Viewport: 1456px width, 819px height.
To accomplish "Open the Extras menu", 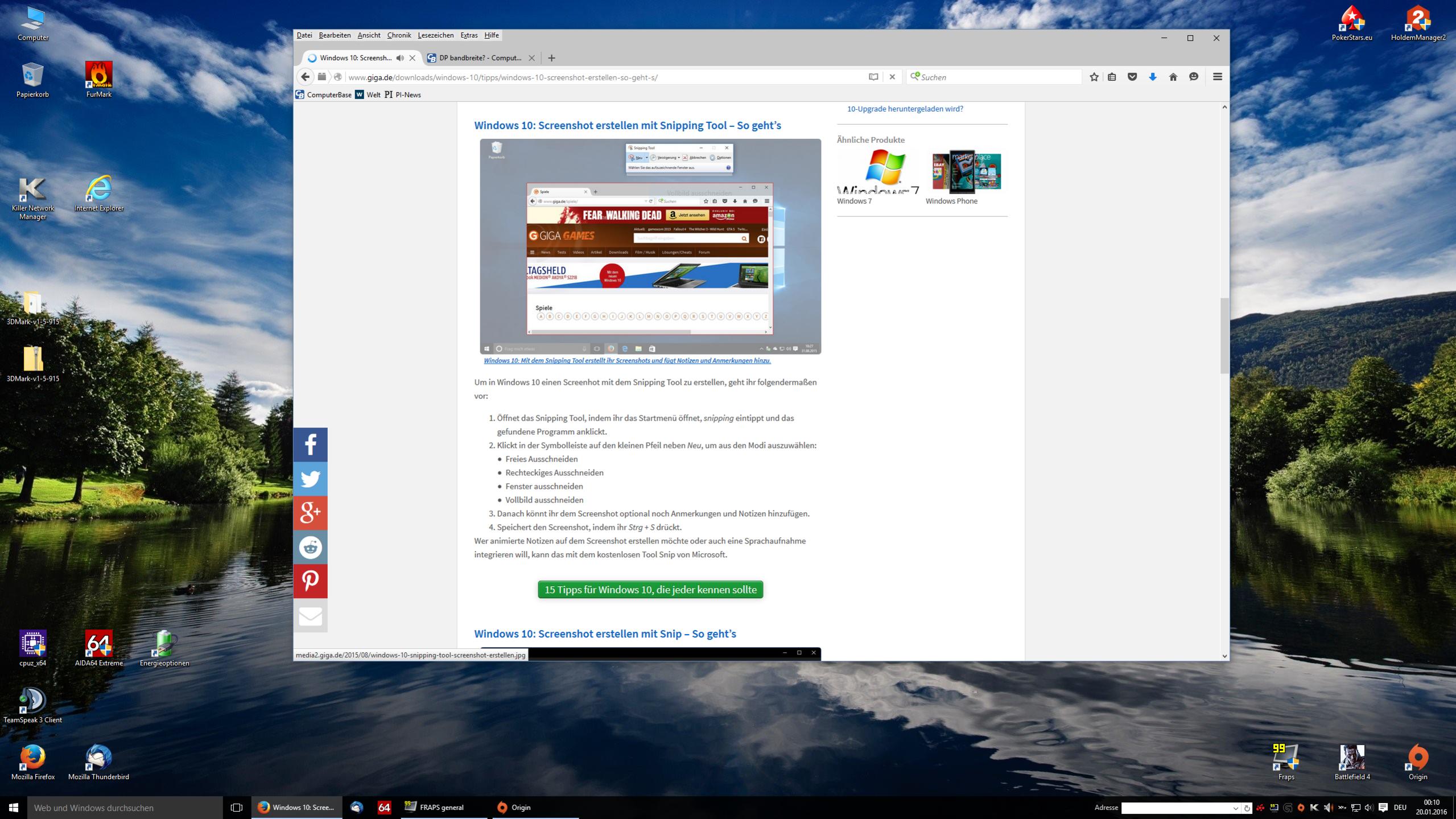I will [469, 35].
